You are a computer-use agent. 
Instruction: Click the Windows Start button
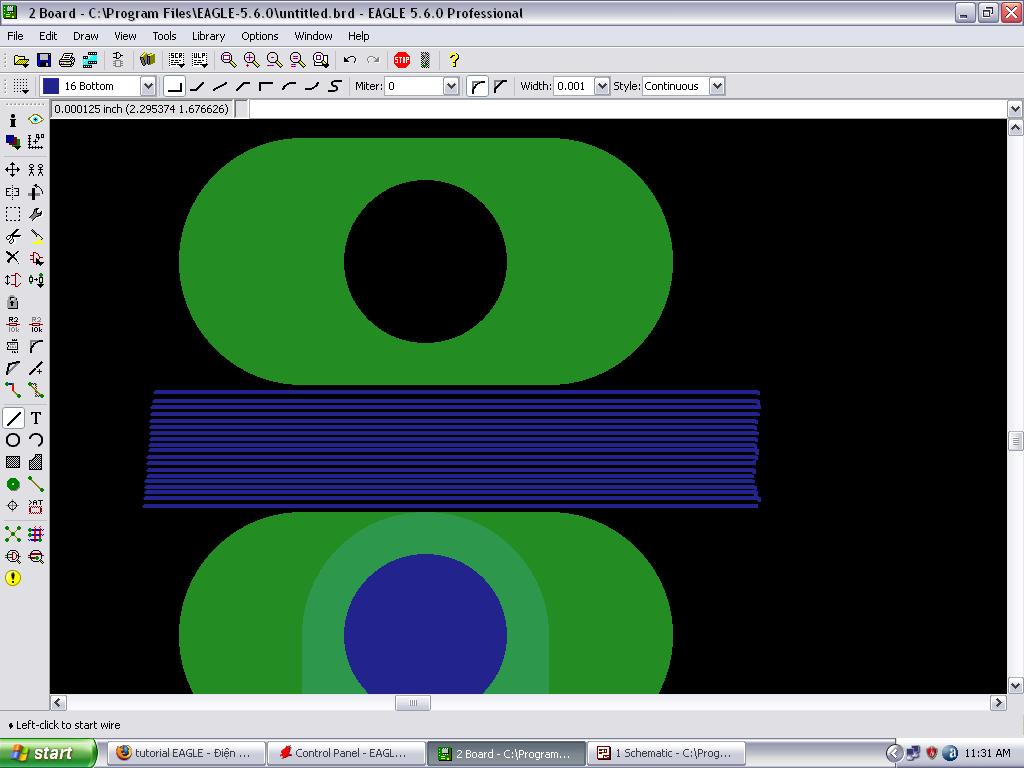(48, 753)
